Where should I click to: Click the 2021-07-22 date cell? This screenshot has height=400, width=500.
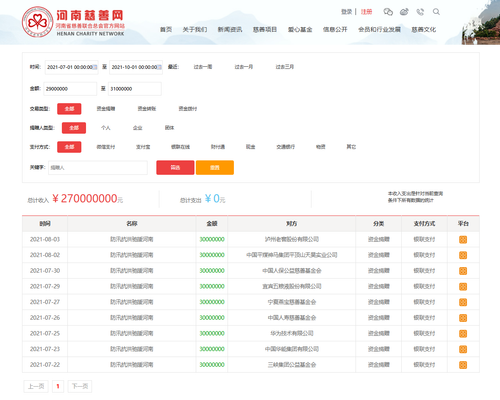click(45, 365)
